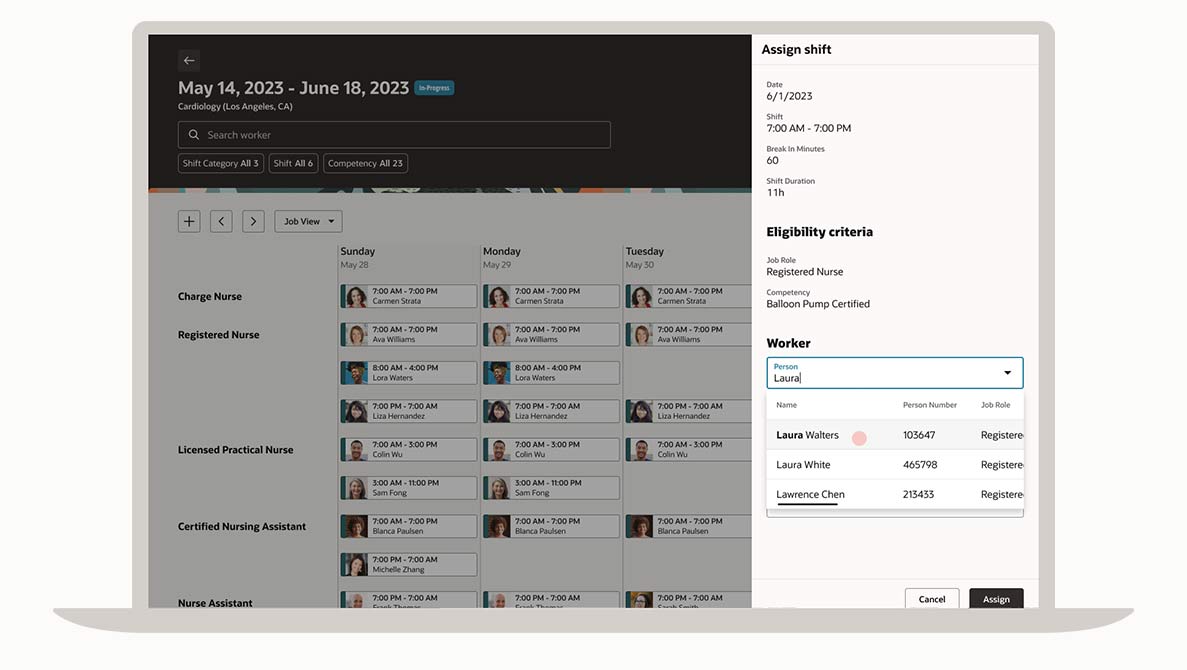Select Laura White from the list
The width and height of the screenshot is (1187, 670).
tap(803, 465)
